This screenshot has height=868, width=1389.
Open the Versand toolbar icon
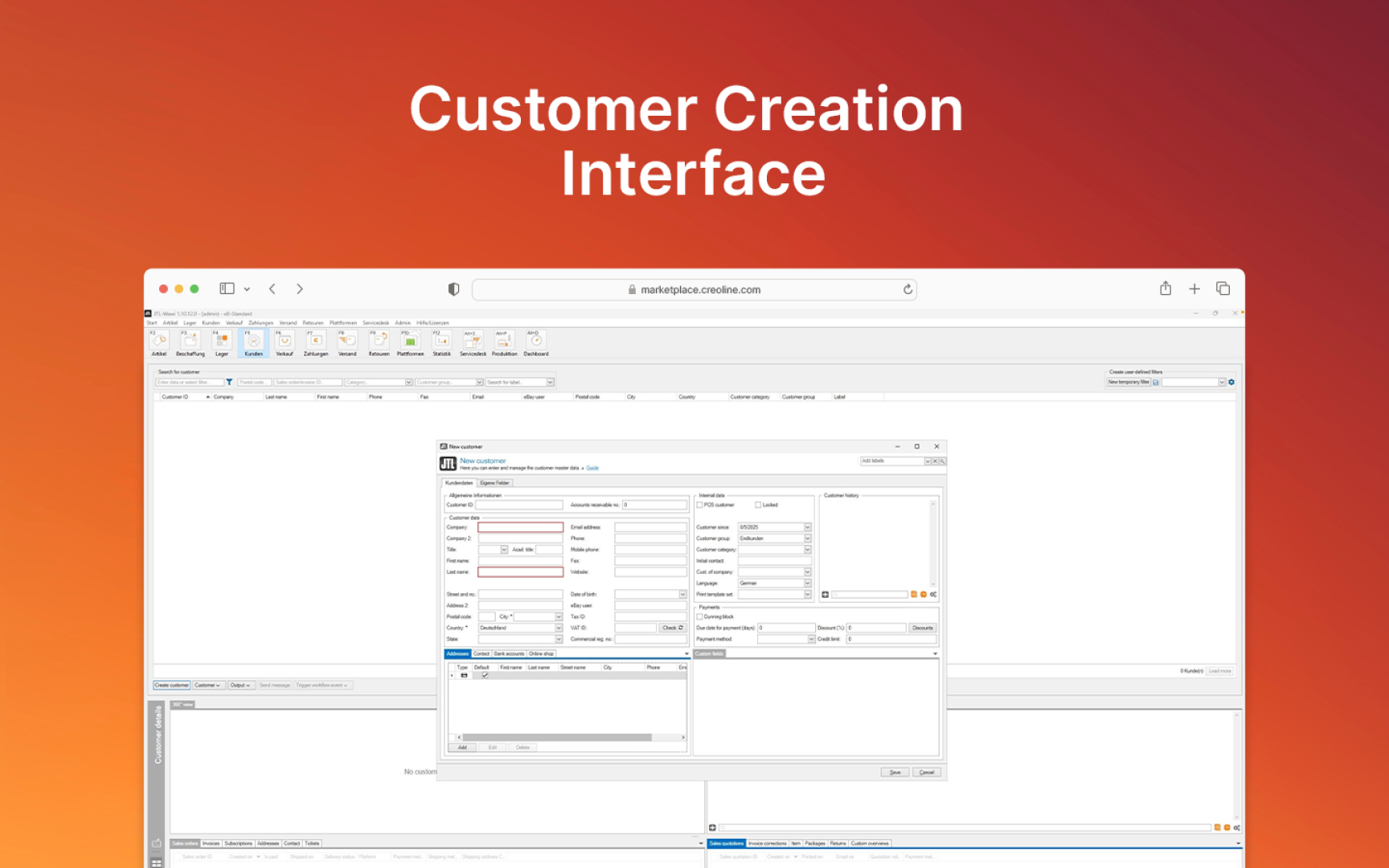[x=347, y=343]
